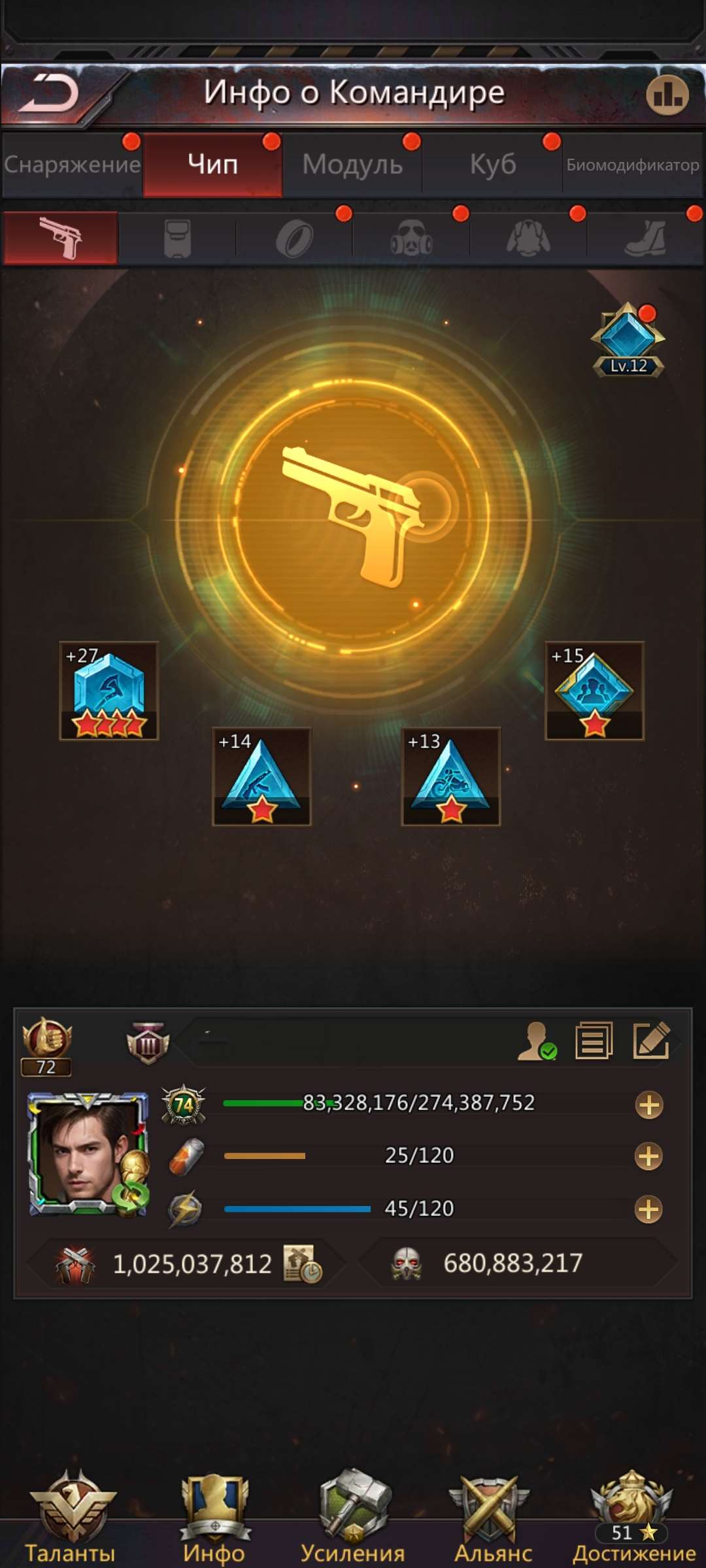Open the statistics chart icon

[x=667, y=95]
